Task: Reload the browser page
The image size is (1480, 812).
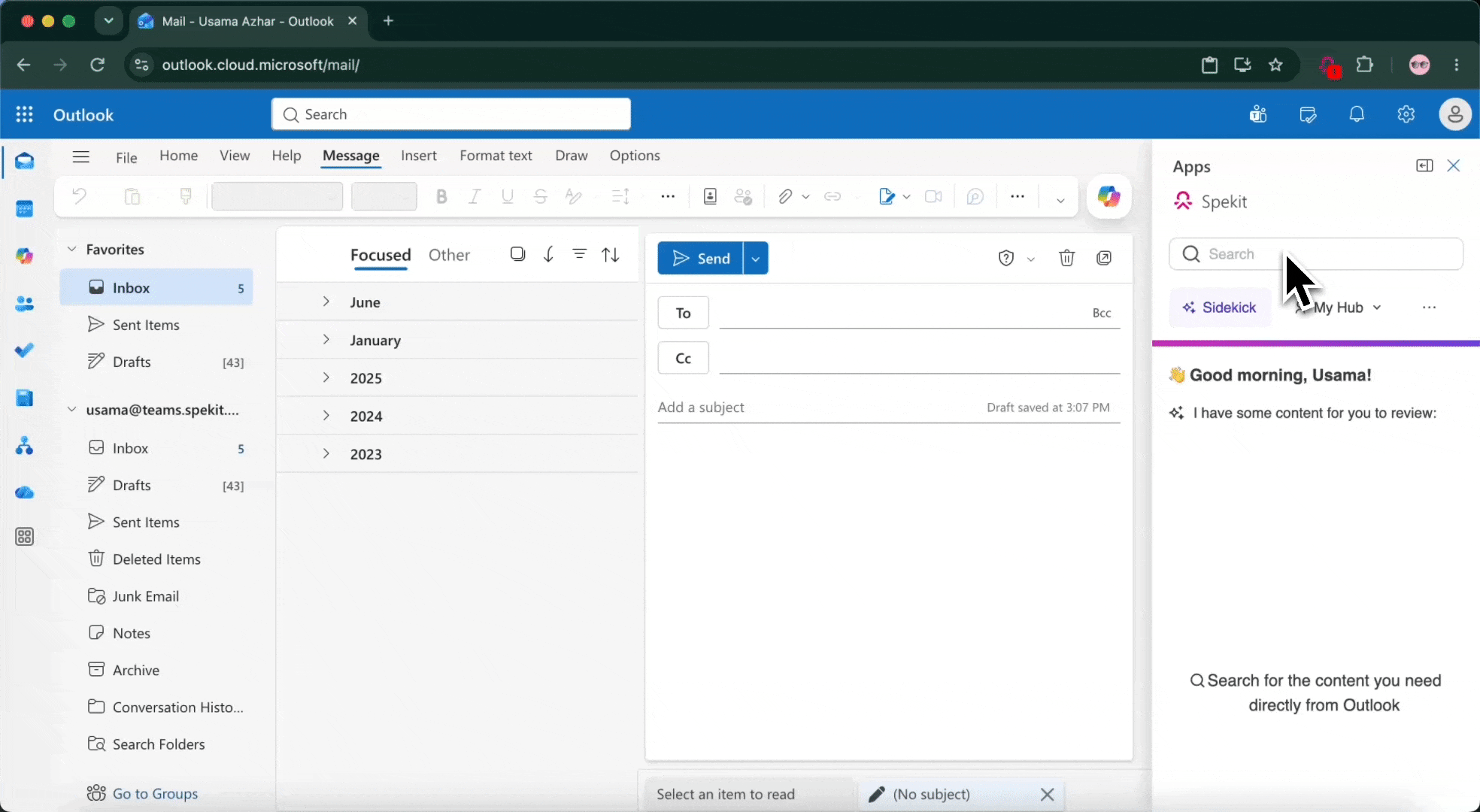Action: coord(98,65)
